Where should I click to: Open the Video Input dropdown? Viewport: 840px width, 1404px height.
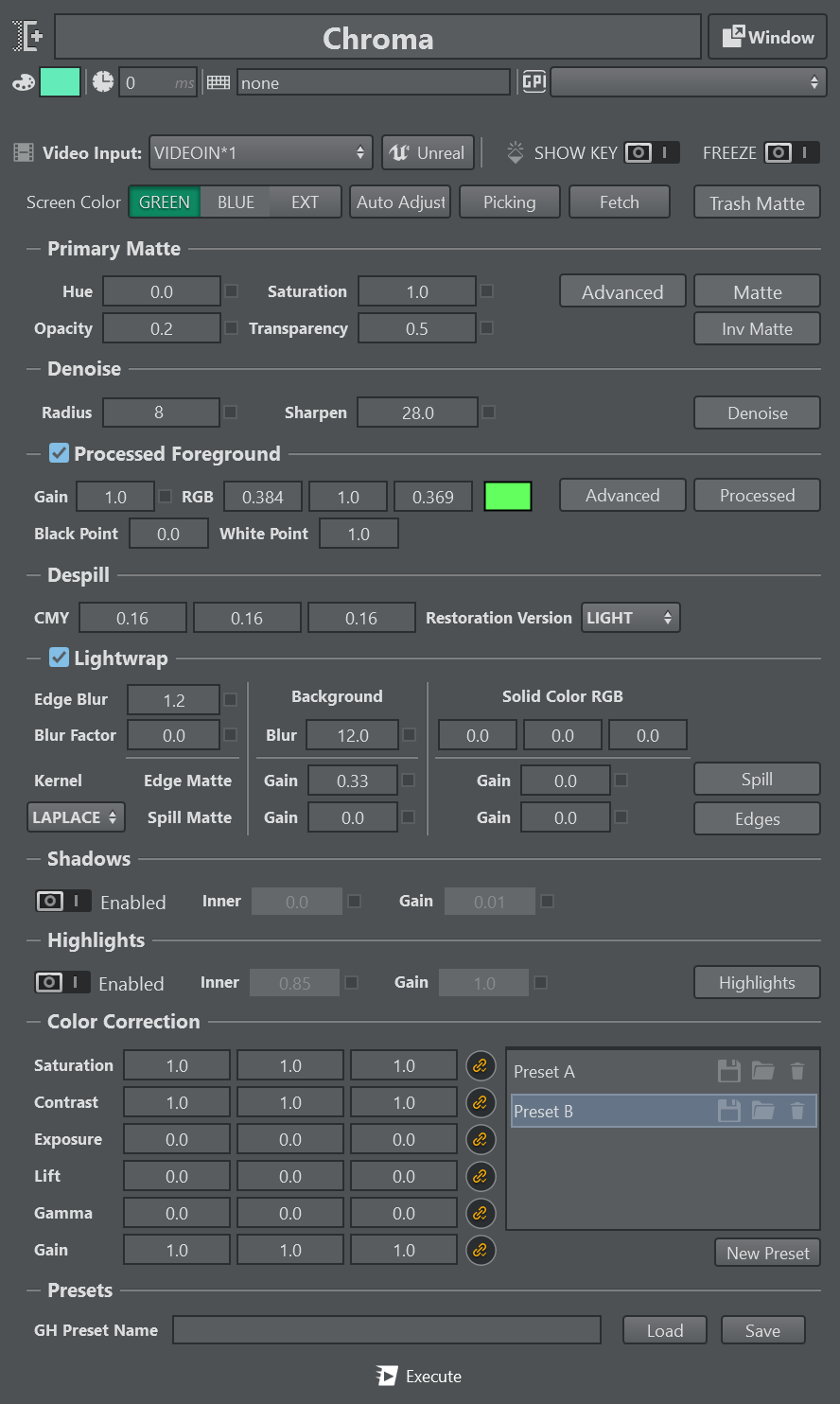[x=261, y=152]
